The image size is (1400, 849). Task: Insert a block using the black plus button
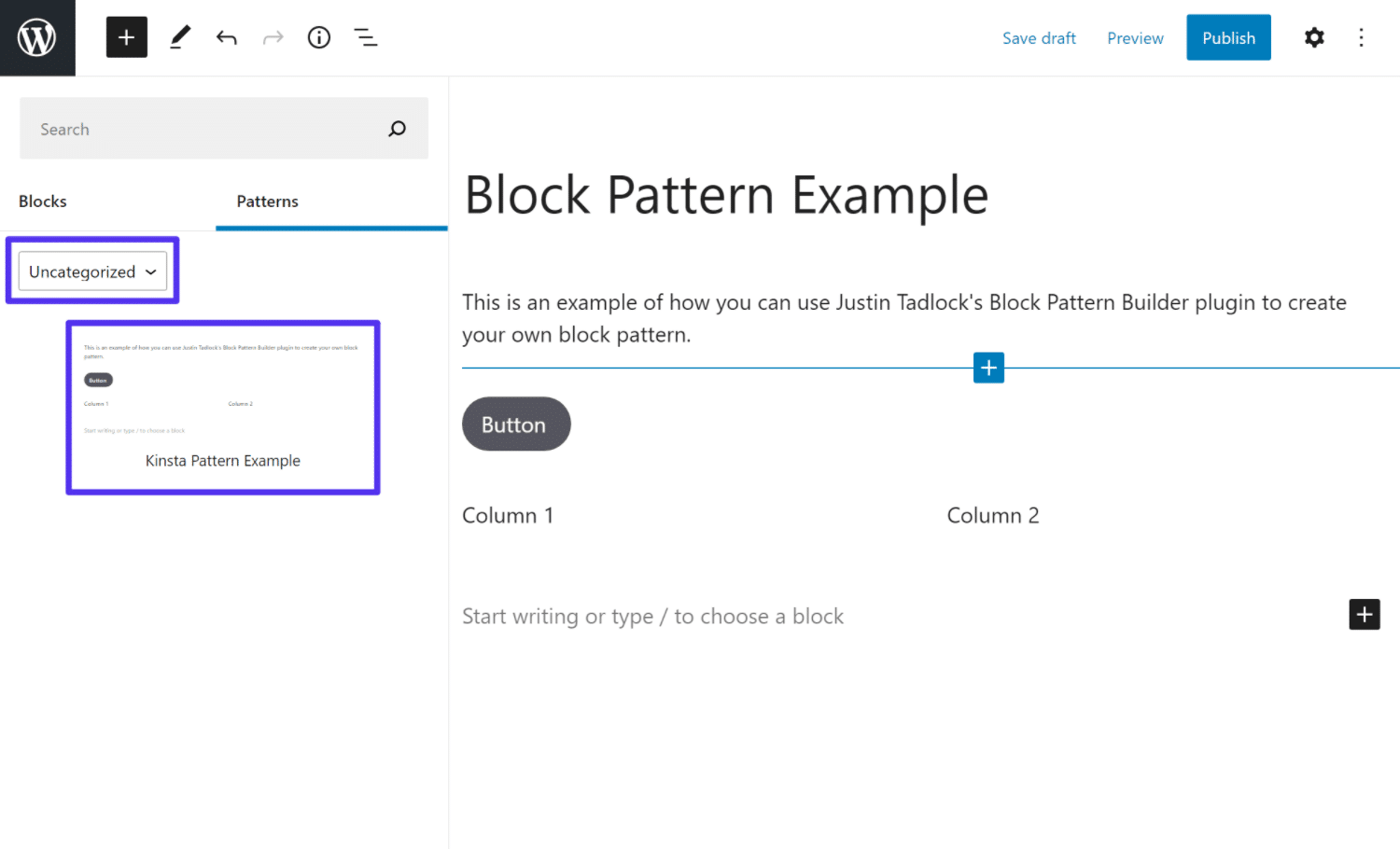(1364, 614)
